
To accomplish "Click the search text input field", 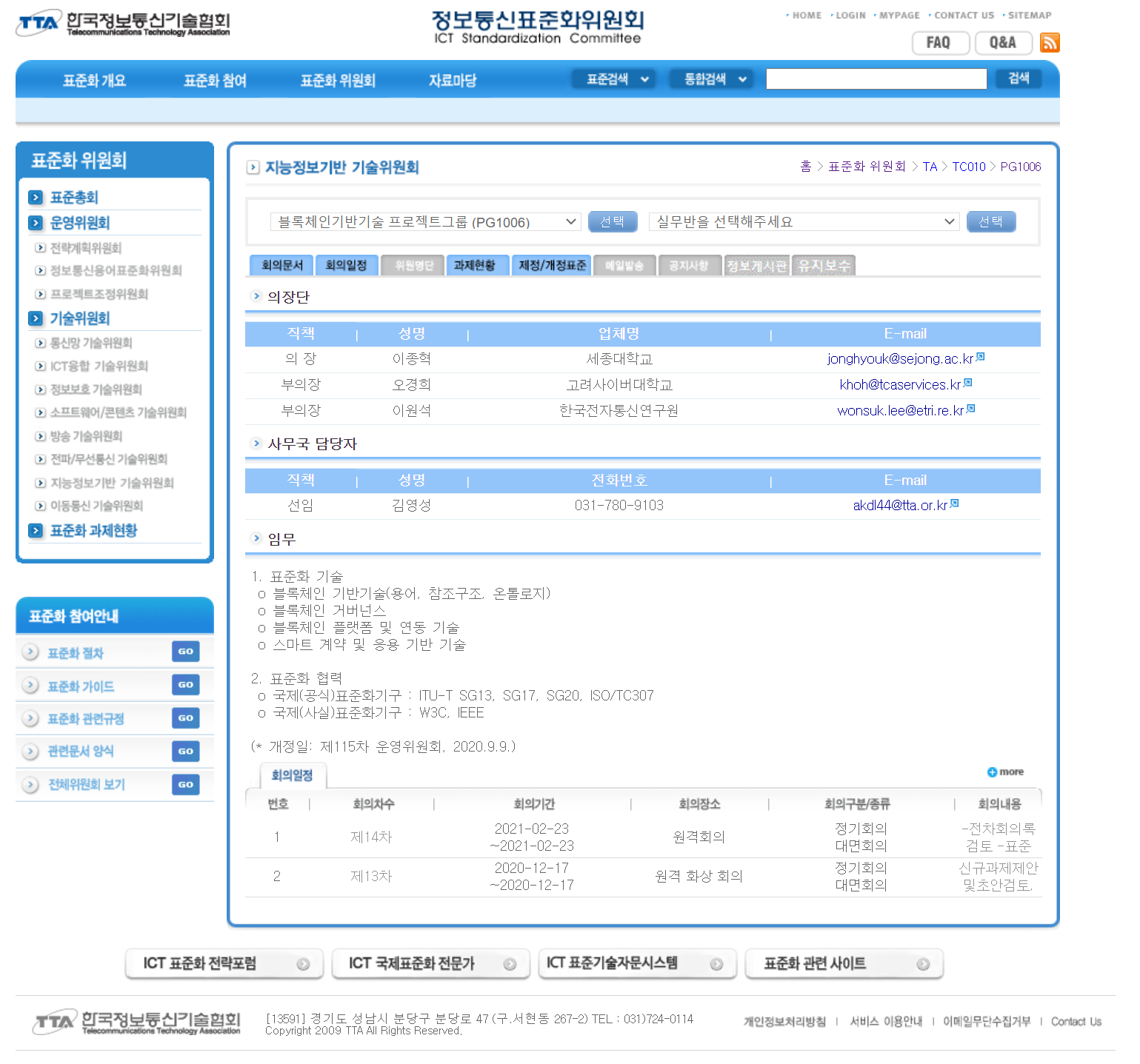I will point(876,79).
